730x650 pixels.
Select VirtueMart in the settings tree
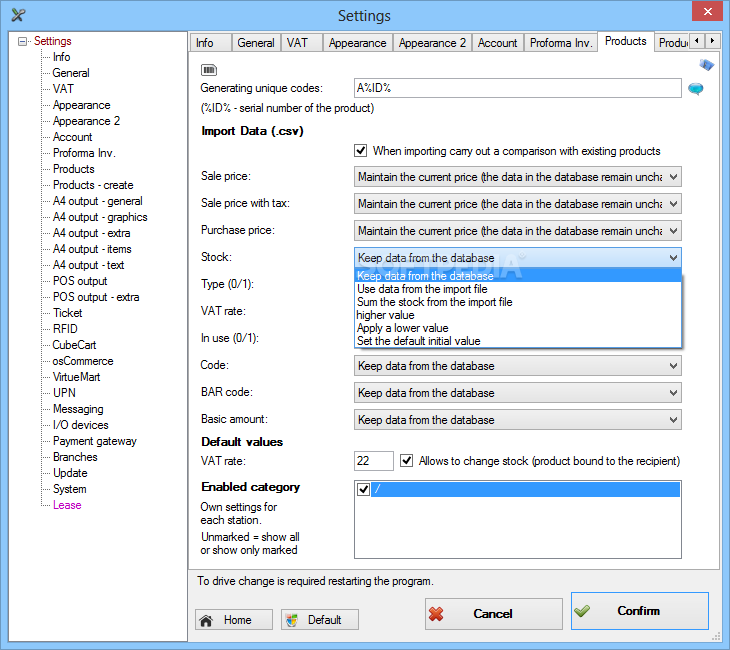coord(76,377)
